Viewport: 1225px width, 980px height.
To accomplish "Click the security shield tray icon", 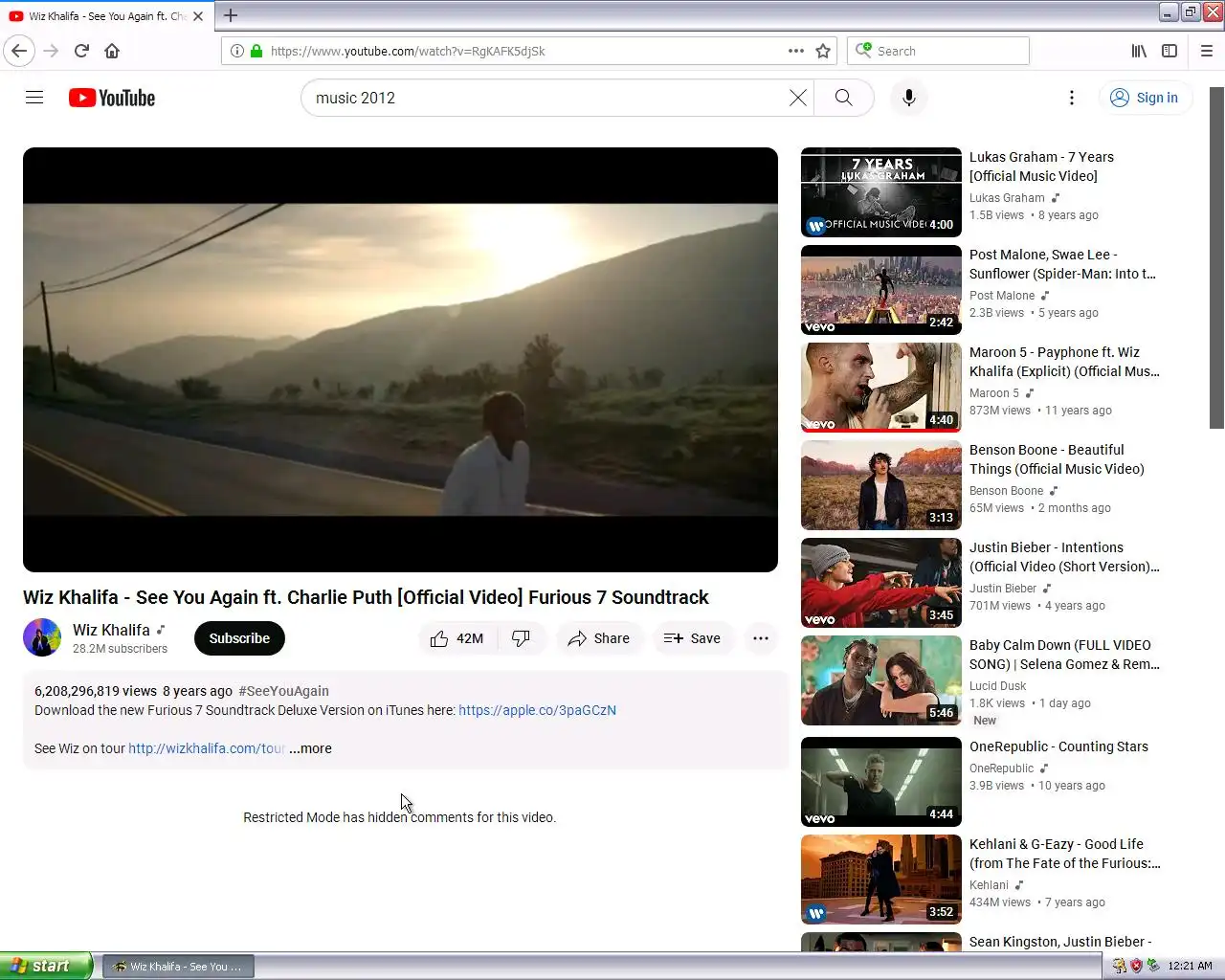I will (1136, 966).
